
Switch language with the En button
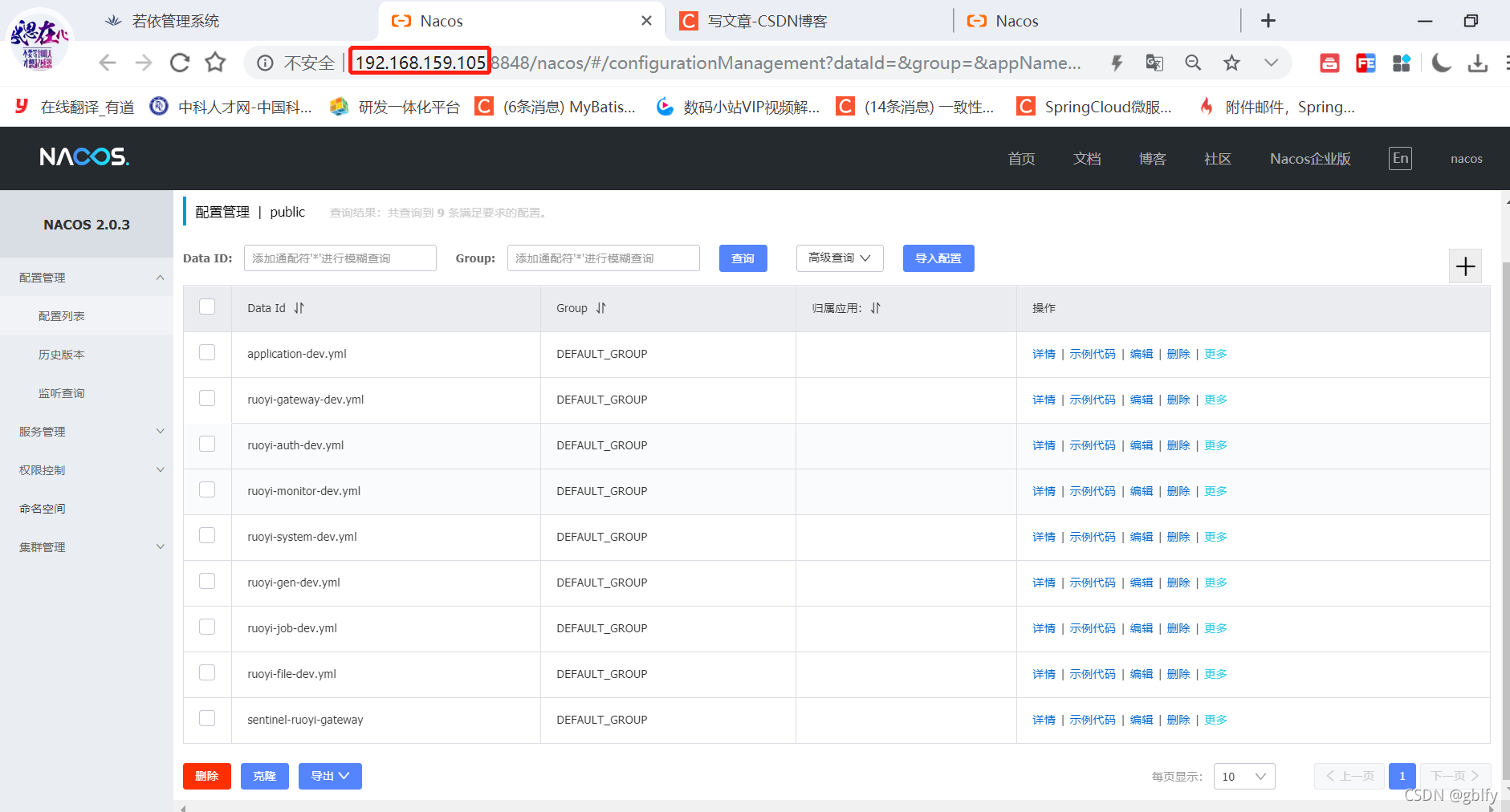click(x=1400, y=158)
